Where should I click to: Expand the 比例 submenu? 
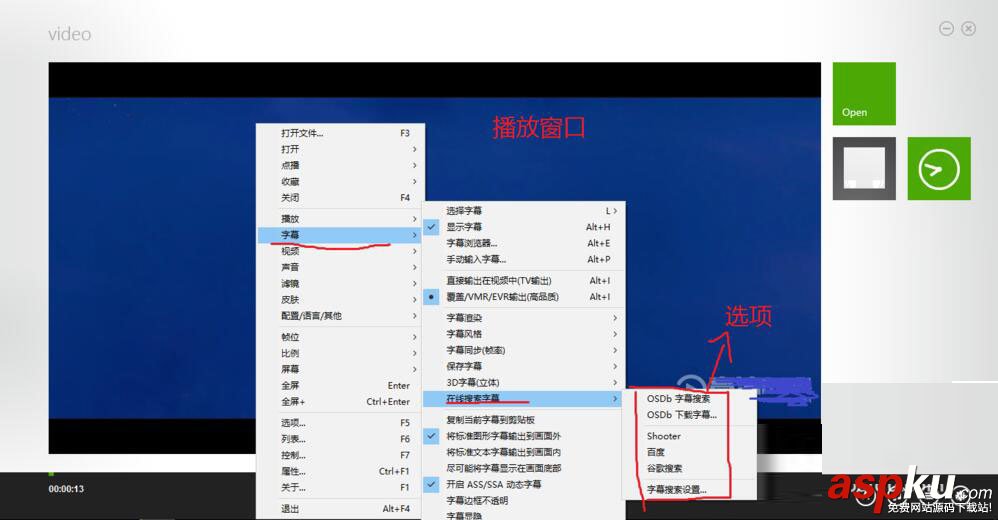[341, 353]
